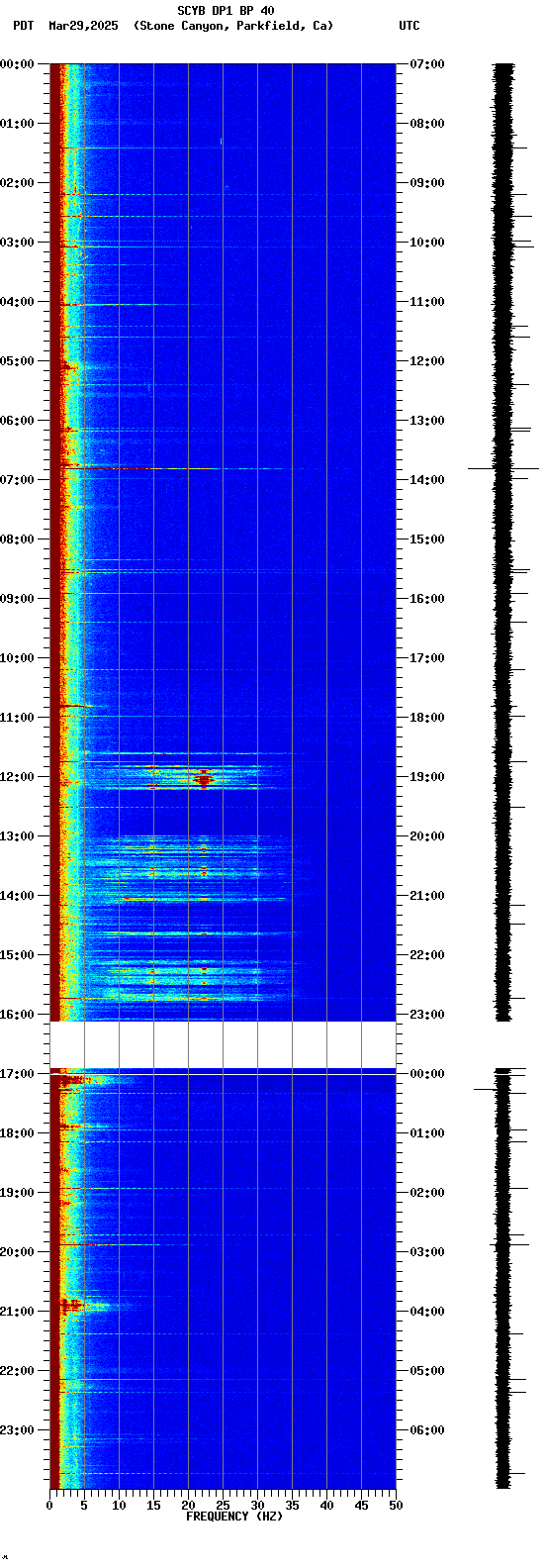Click the "23:00" tick label on PDT axis
Screen dimensions: 546x1568
[17, 1430]
